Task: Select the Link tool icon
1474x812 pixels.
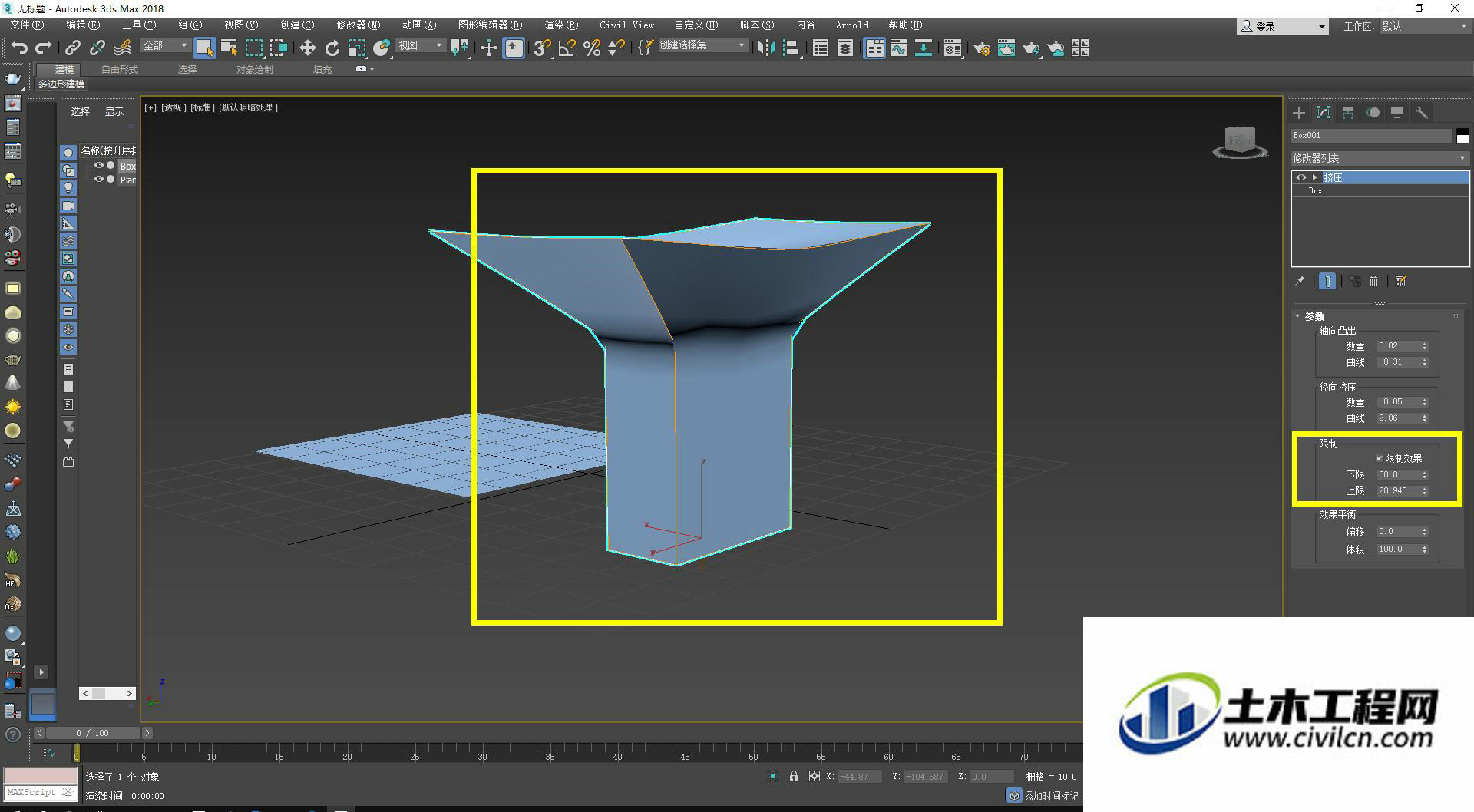Action: click(72, 48)
